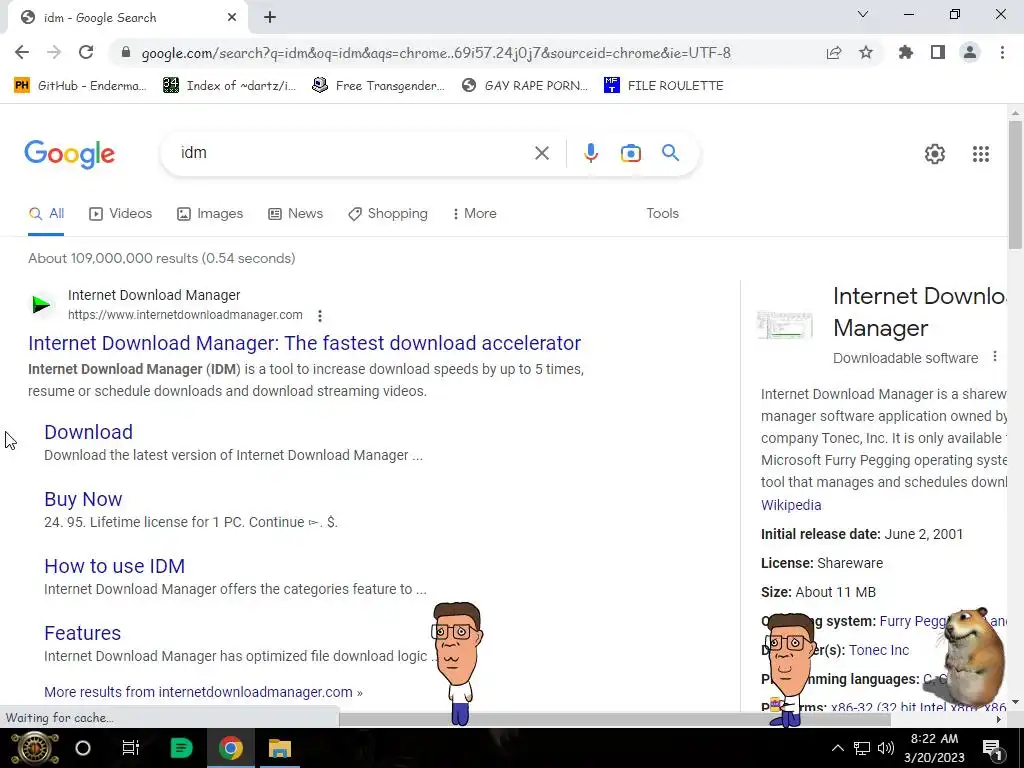1024x768 pixels.
Task: Open More results from internetdownloadmanager.com
Action: click(x=203, y=692)
